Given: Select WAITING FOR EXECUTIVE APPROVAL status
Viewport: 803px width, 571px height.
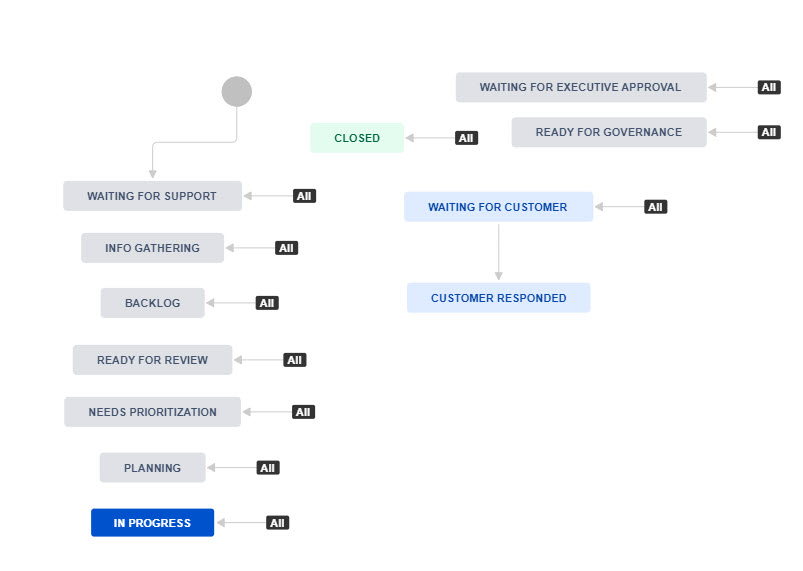Looking at the screenshot, I should [581, 87].
